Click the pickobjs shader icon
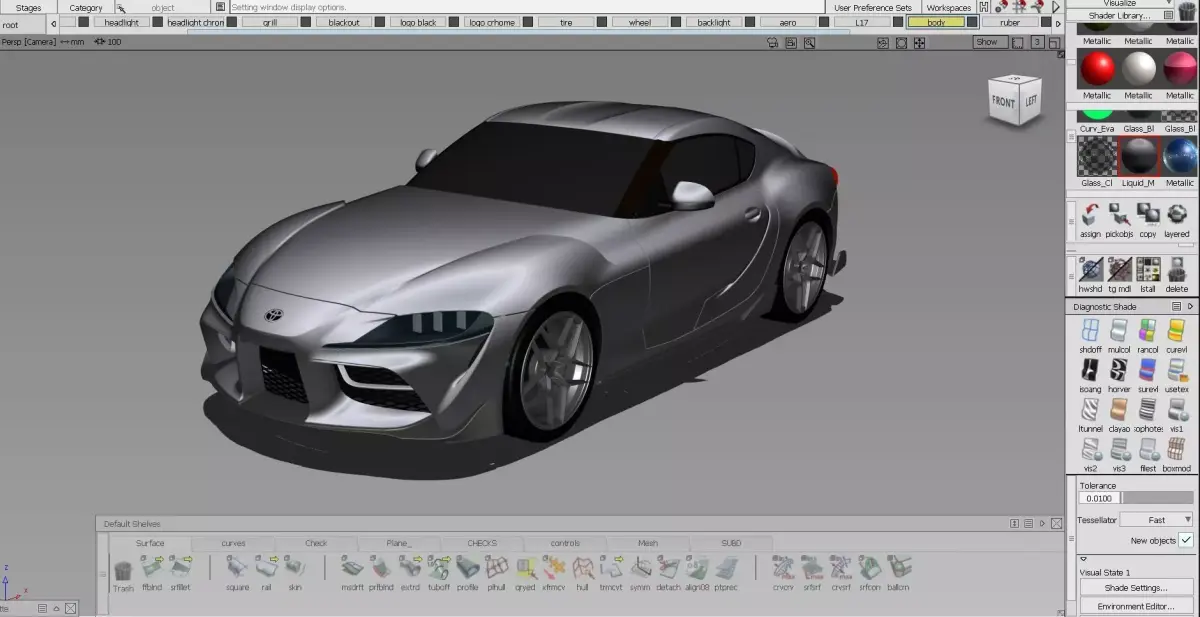The image size is (1200, 617). point(1119,218)
